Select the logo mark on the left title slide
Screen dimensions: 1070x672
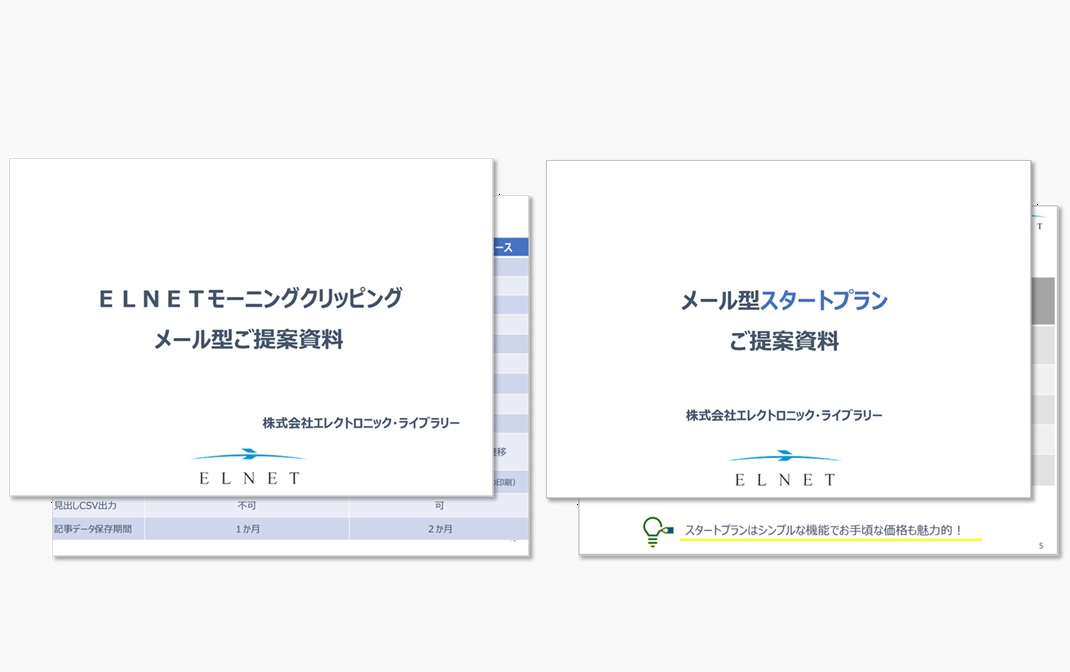[x=248, y=468]
